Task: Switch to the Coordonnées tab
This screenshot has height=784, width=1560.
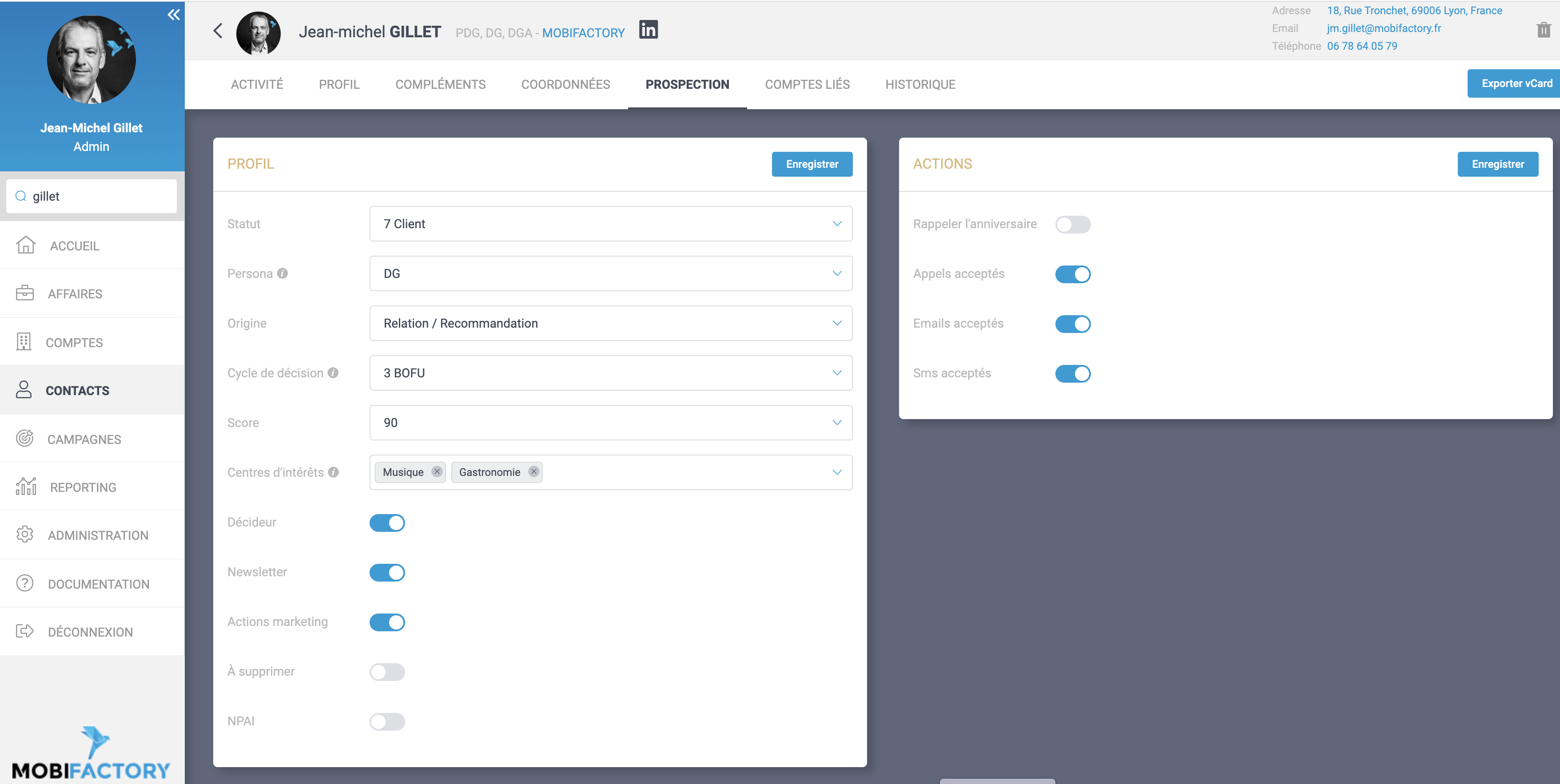Action: click(x=565, y=84)
